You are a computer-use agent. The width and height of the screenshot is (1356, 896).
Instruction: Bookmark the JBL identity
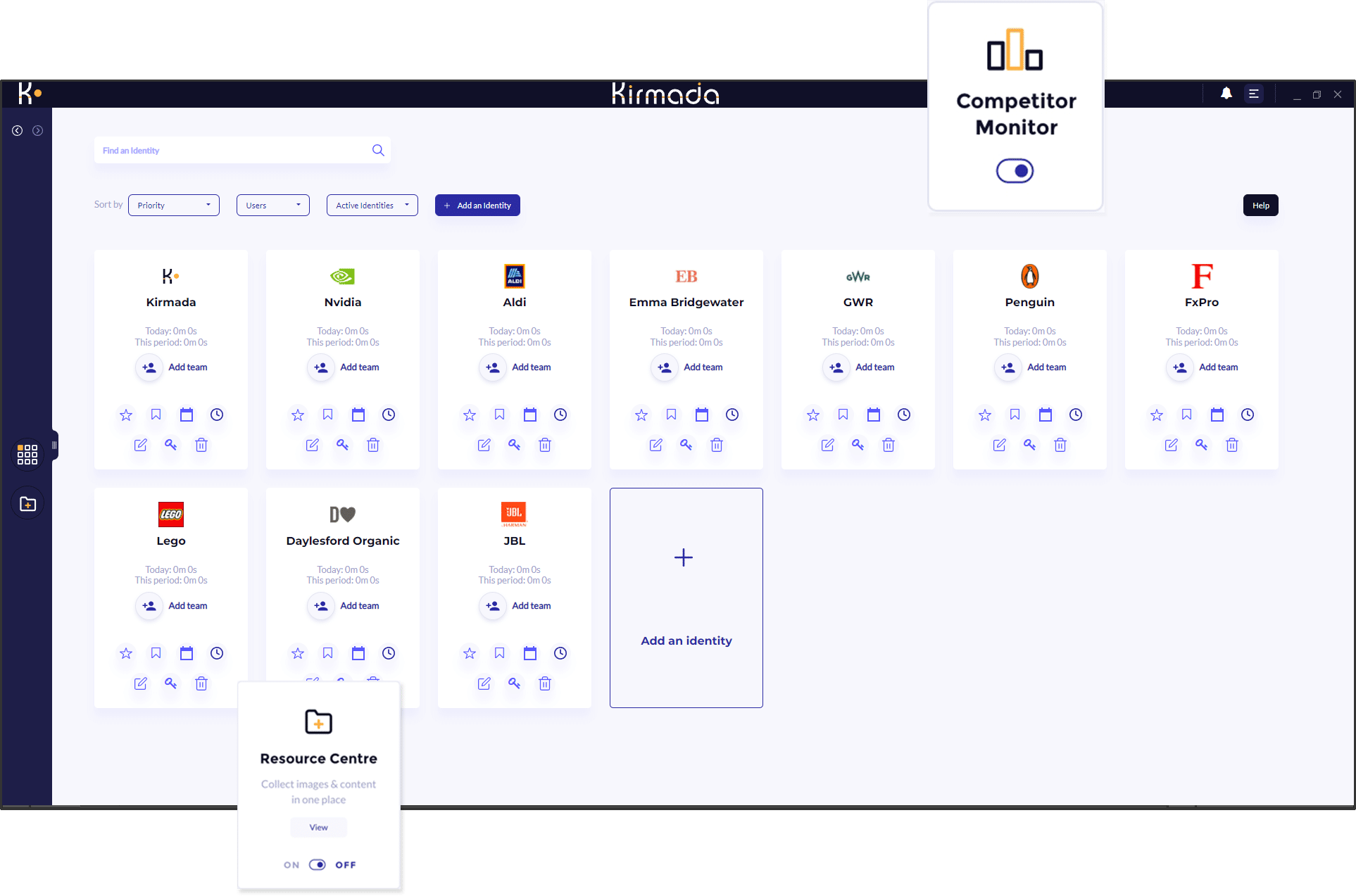click(x=500, y=653)
